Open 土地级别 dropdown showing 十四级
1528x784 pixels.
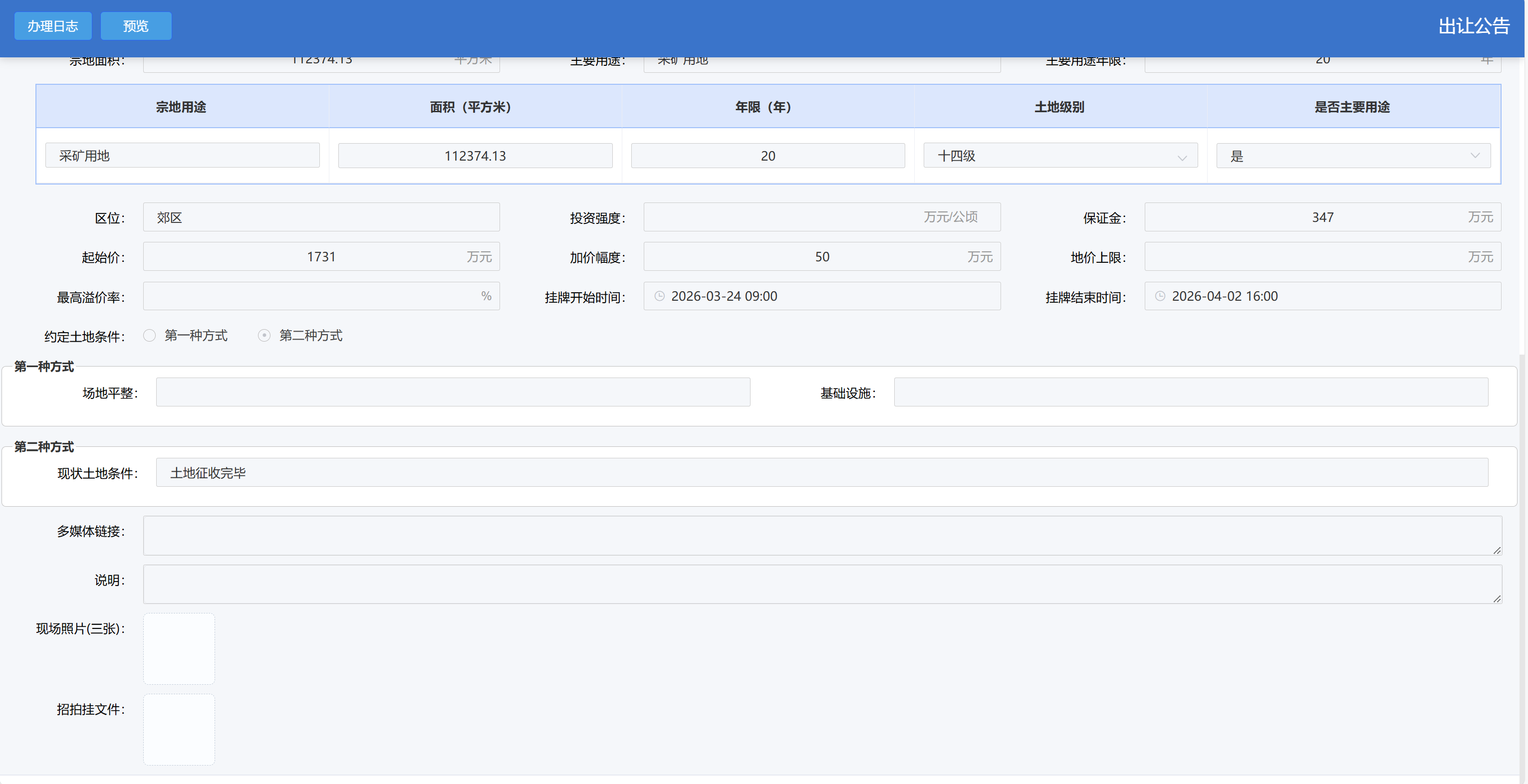click(x=1060, y=156)
